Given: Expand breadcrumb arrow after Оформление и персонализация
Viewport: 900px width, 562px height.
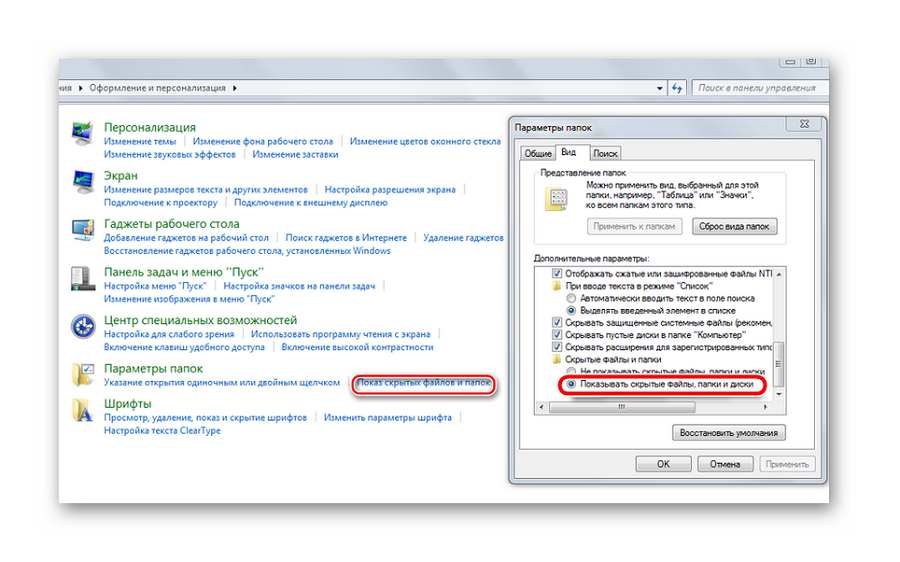Looking at the screenshot, I should click(x=235, y=88).
